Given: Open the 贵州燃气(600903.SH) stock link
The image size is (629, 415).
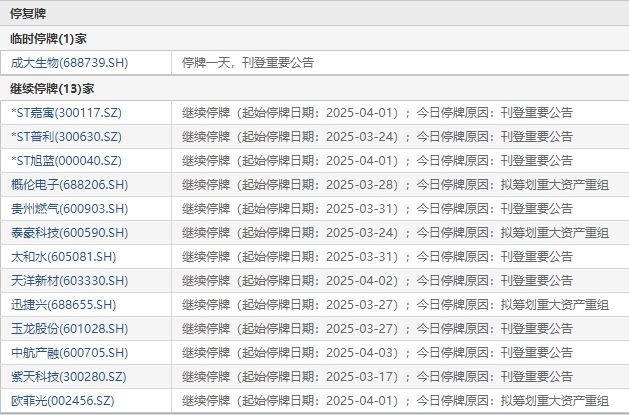Looking at the screenshot, I should click(69, 209).
